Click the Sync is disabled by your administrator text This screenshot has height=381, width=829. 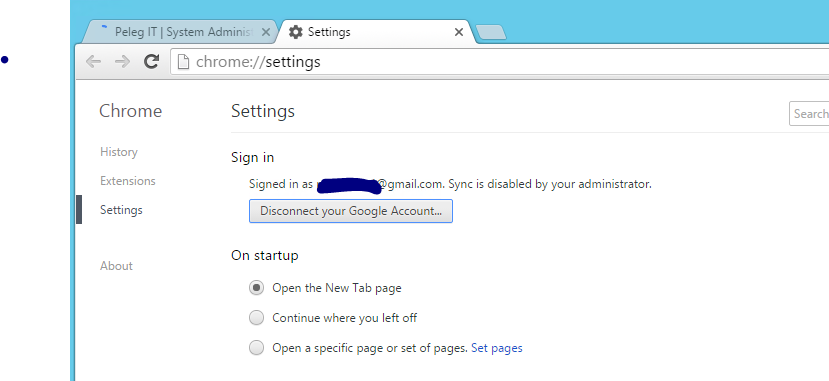550,184
